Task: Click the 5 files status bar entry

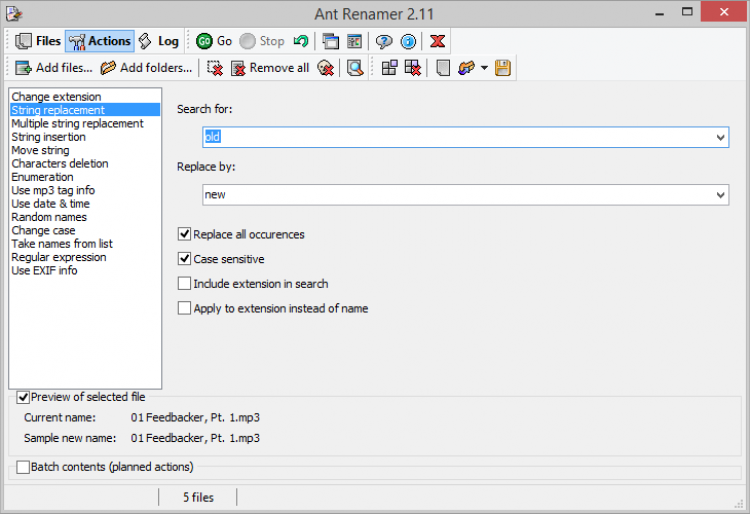Action: [198, 498]
